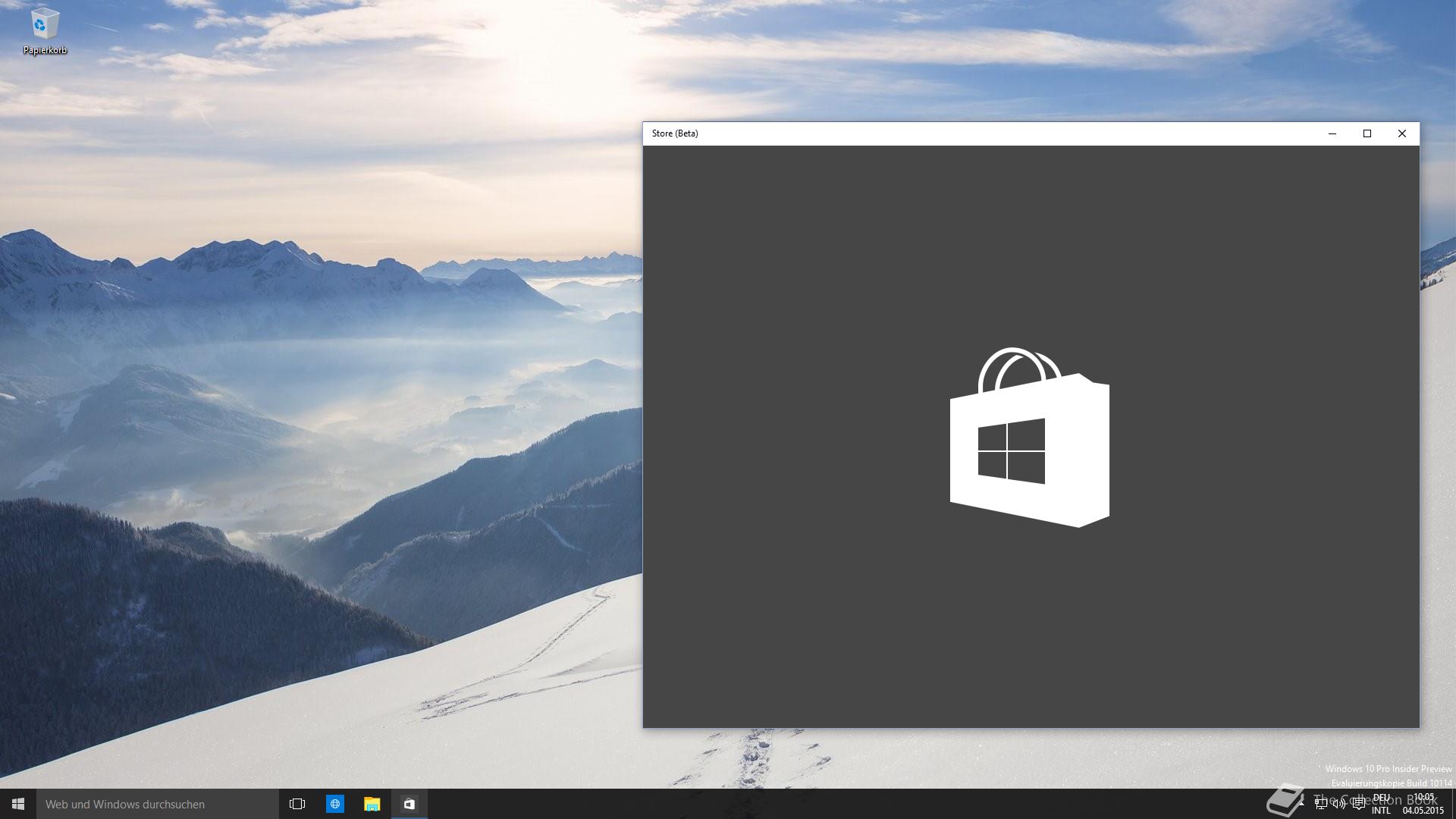Open the notification center tray icon
This screenshot has height=819, width=1456.
[1358, 804]
